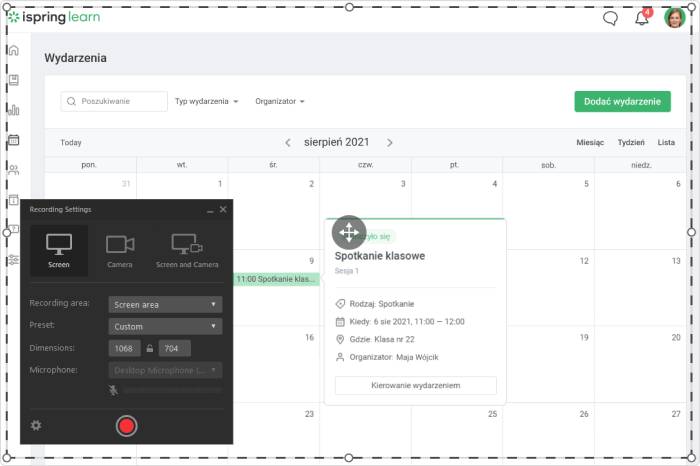Click the Spotkanie klasowe title

pyautogui.click(x=380, y=256)
